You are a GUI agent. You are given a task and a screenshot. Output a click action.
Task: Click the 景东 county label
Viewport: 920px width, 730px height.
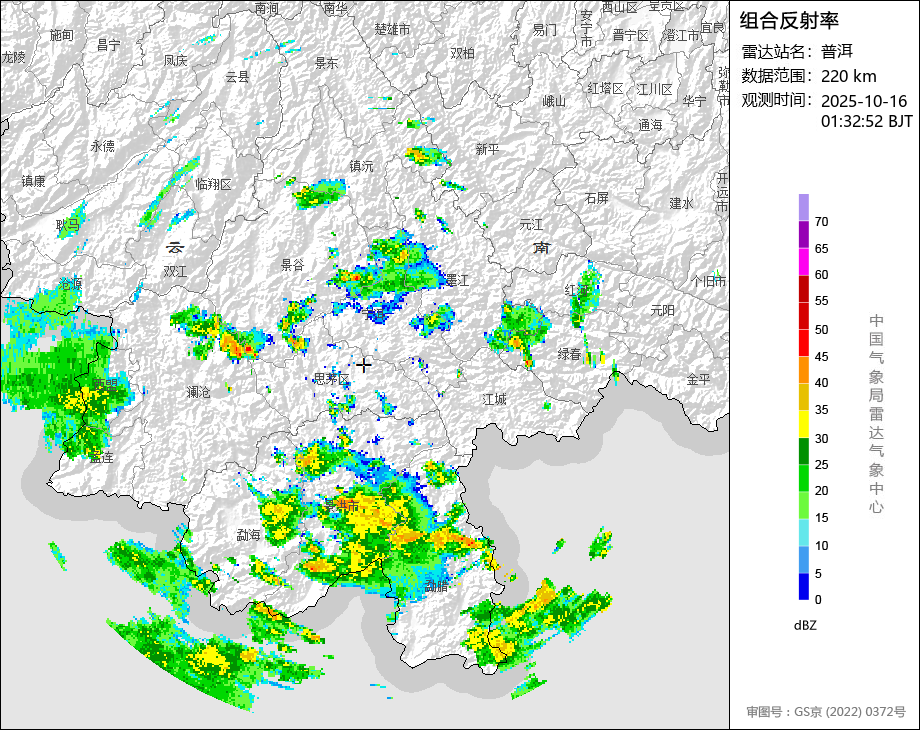tap(327, 63)
